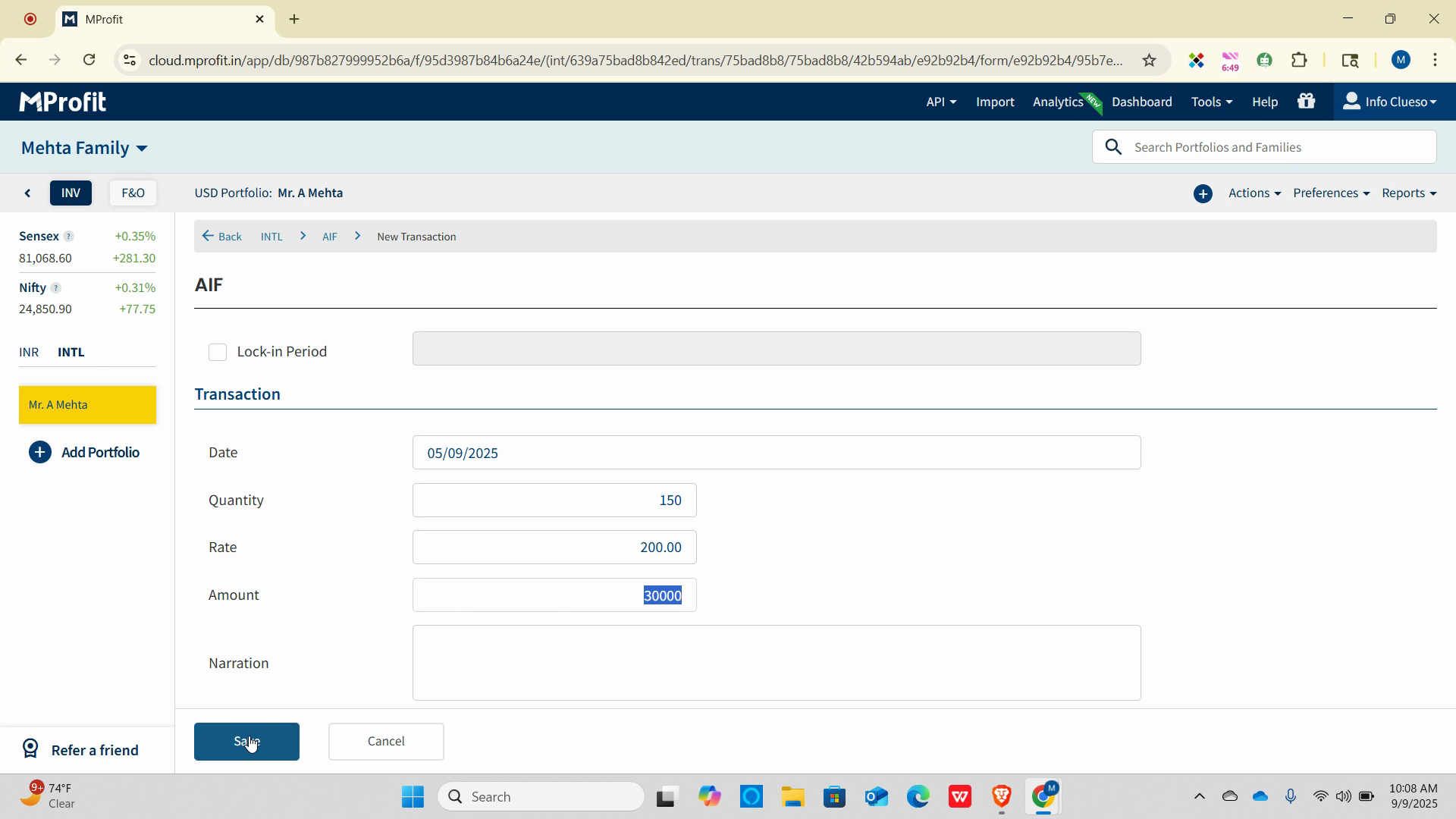Click the Cancel button
Viewport: 1456px width, 819px height.
386,741
